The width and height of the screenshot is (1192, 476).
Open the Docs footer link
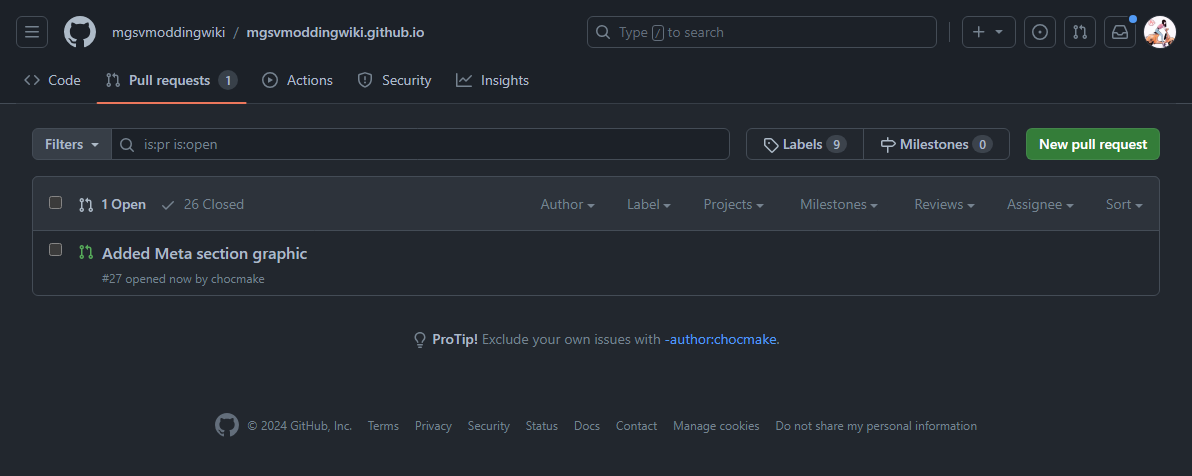tap(587, 426)
